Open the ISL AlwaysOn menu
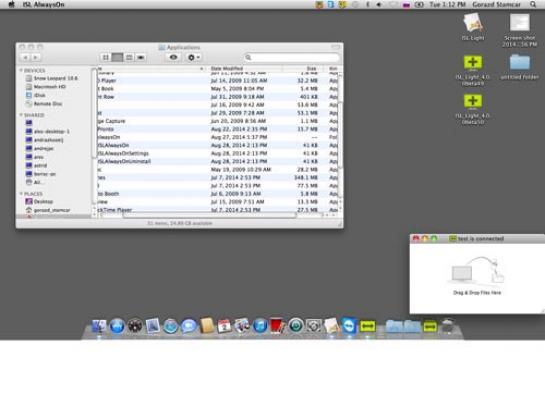The image size is (545, 407). click(43, 5)
